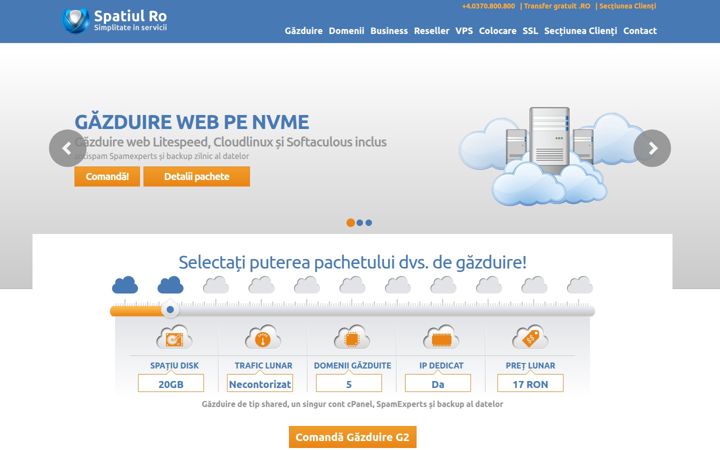Open Secţiunea Clienţi link in top bar
The width and height of the screenshot is (720, 450).
628,6
